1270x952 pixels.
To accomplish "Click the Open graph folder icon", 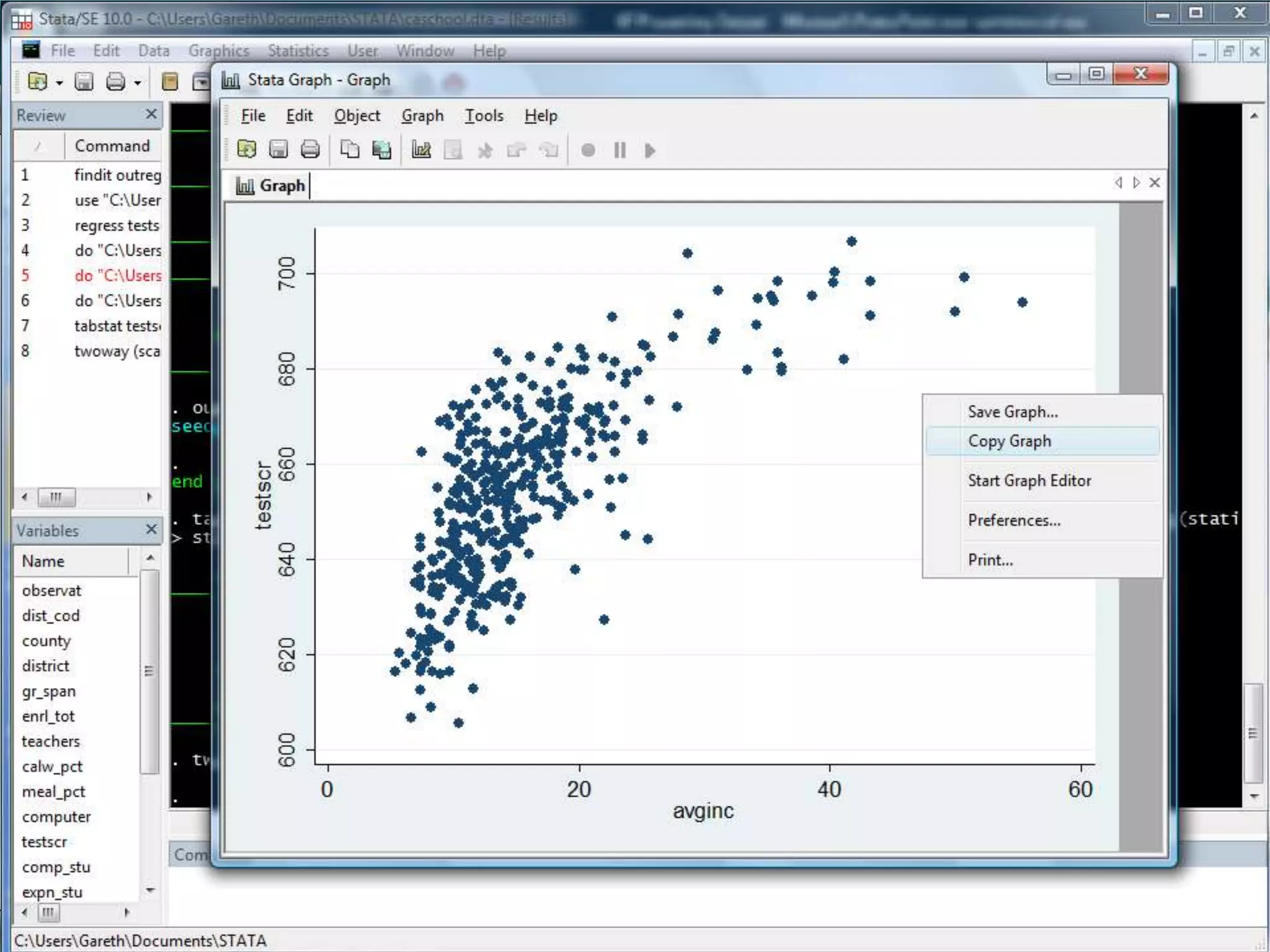I will click(x=247, y=150).
